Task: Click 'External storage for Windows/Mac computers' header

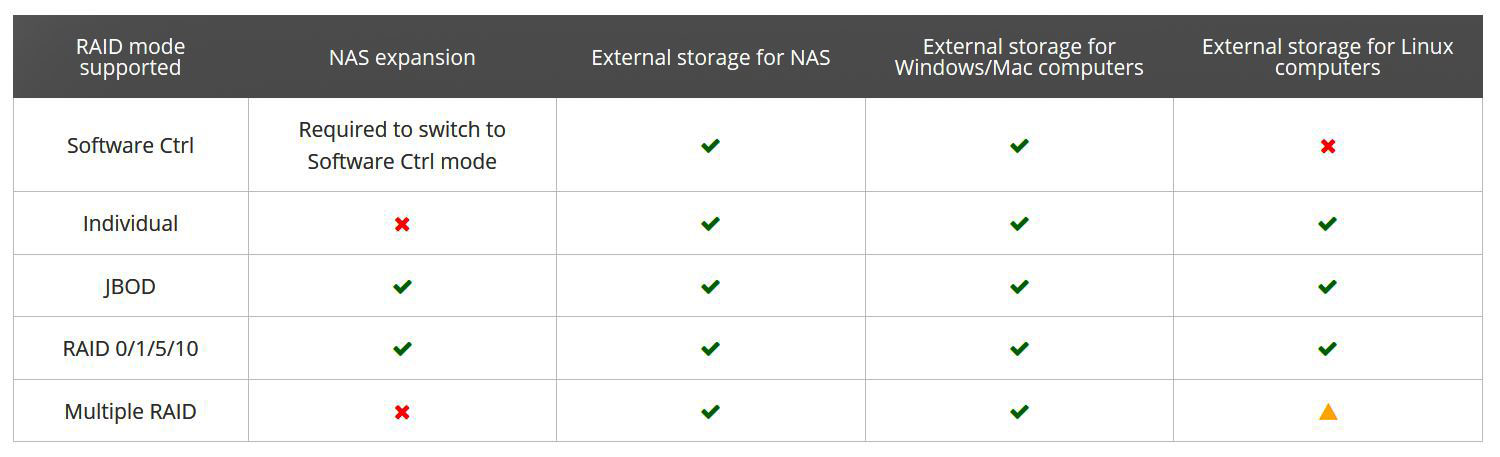Action: (x=1019, y=57)
